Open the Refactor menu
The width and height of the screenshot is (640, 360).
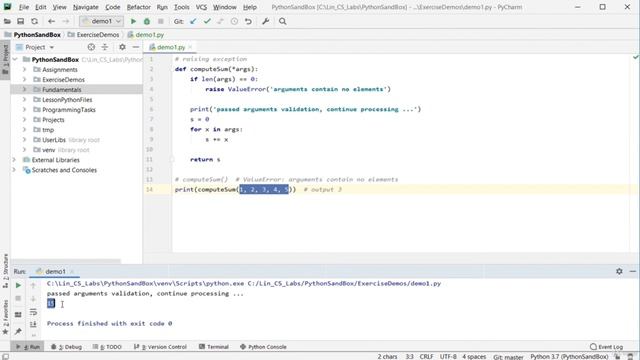click(x=138, y=7)
